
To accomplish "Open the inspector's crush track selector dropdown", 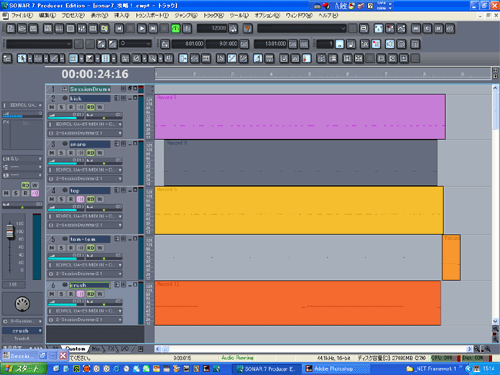I will 23,331.
